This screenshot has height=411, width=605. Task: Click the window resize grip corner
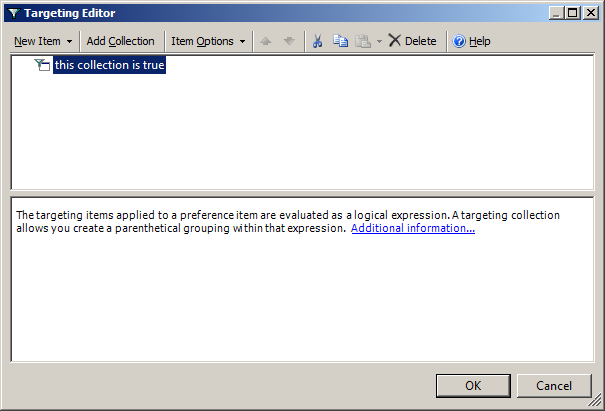[597, 403]
